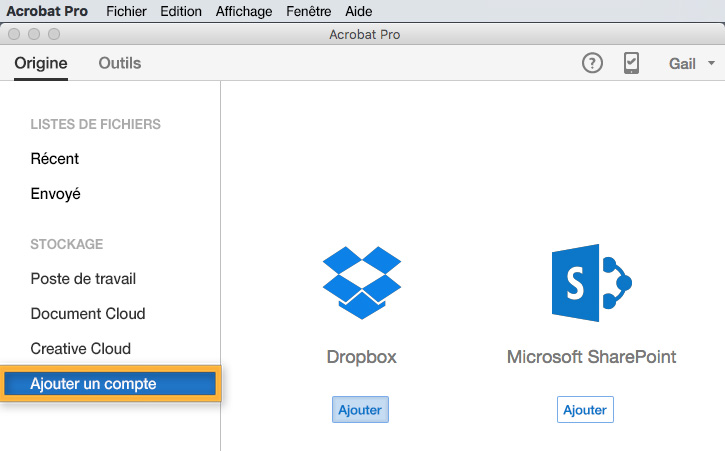725x451 pixels.
Task: Open the help question mark icon
Action: tap(592, 63)
